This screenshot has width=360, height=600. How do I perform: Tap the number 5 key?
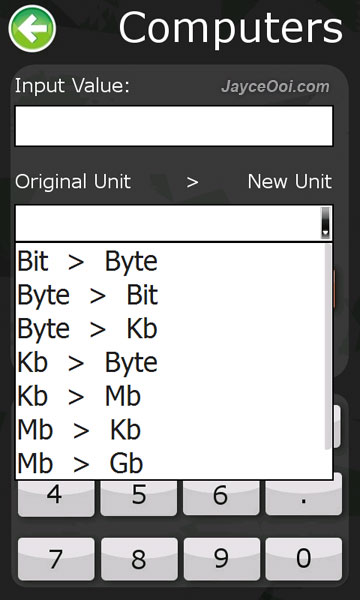pos(138,497)
